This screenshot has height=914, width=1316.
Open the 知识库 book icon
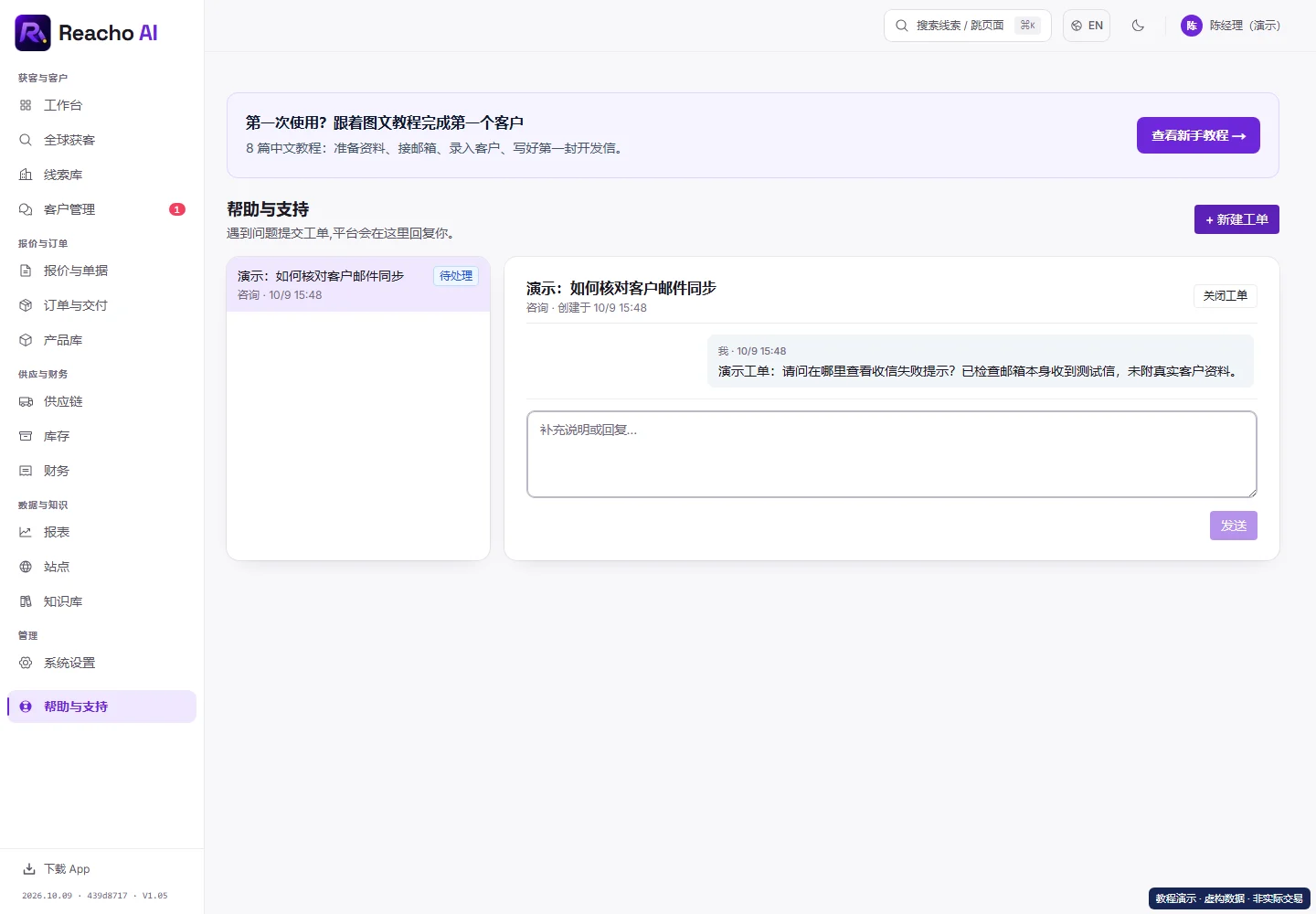coord(26,601)
